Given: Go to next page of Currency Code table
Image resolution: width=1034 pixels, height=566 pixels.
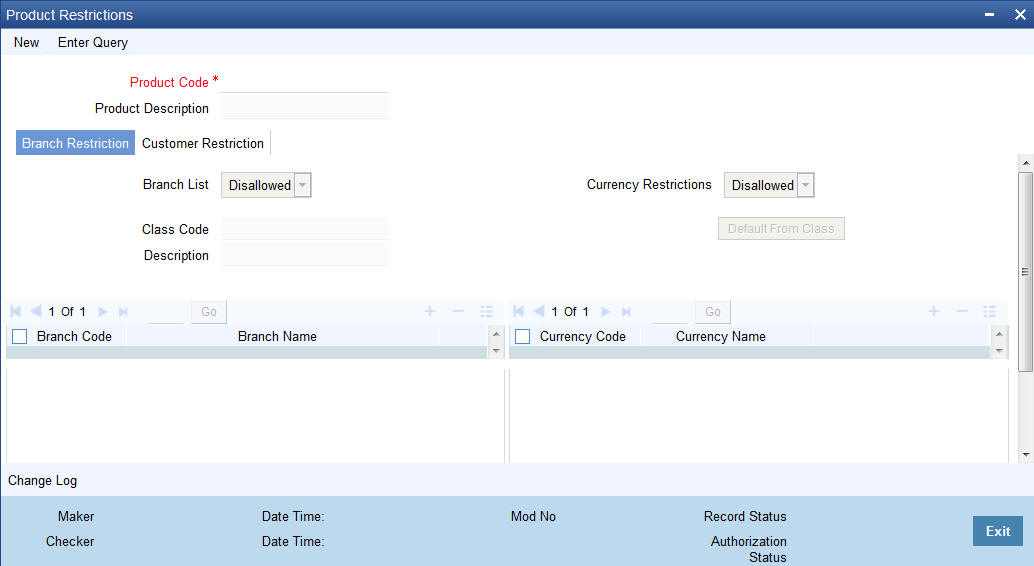Looking at the screenshot, I should 606,311.
